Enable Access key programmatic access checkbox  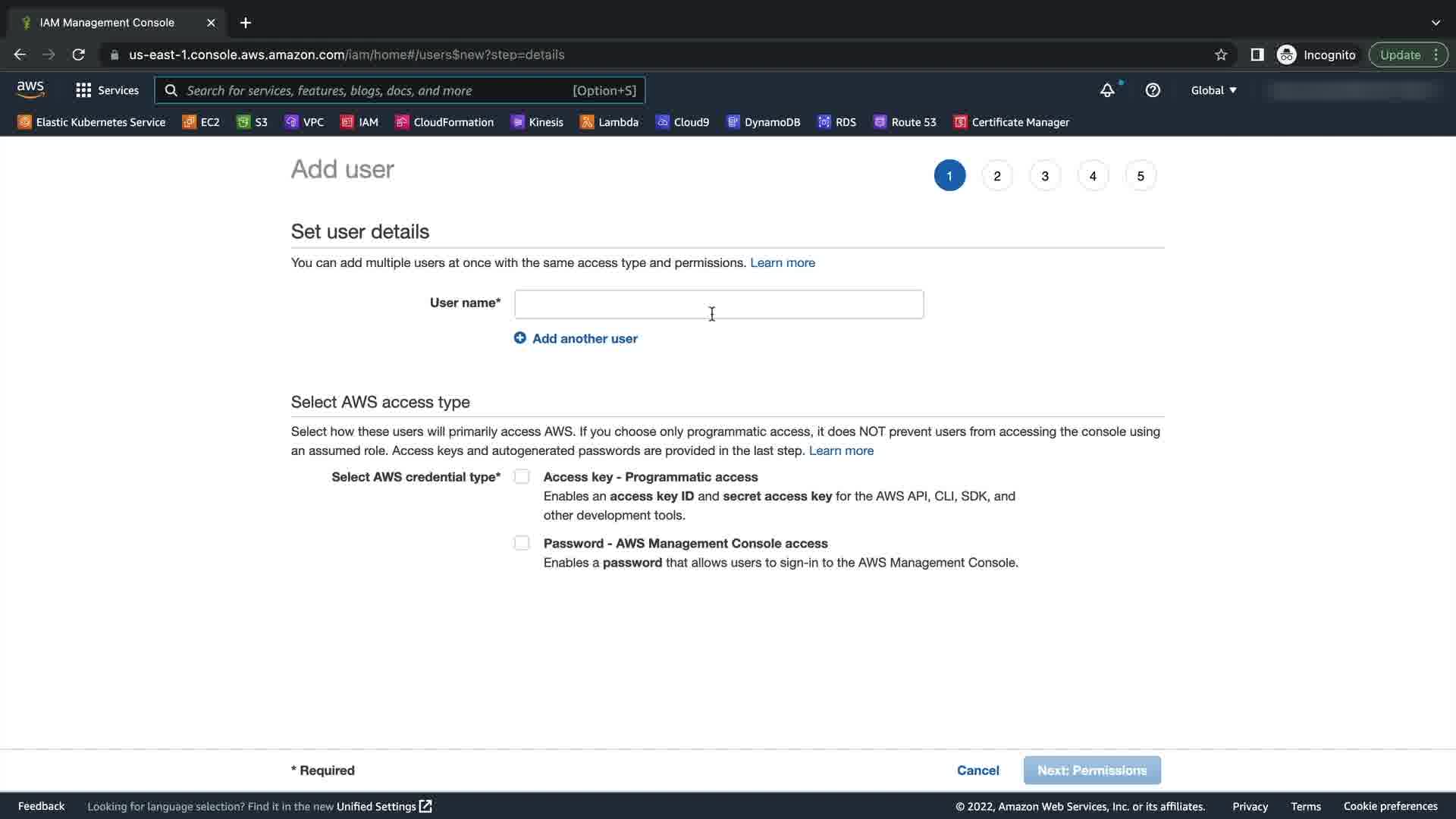point(522,477)
